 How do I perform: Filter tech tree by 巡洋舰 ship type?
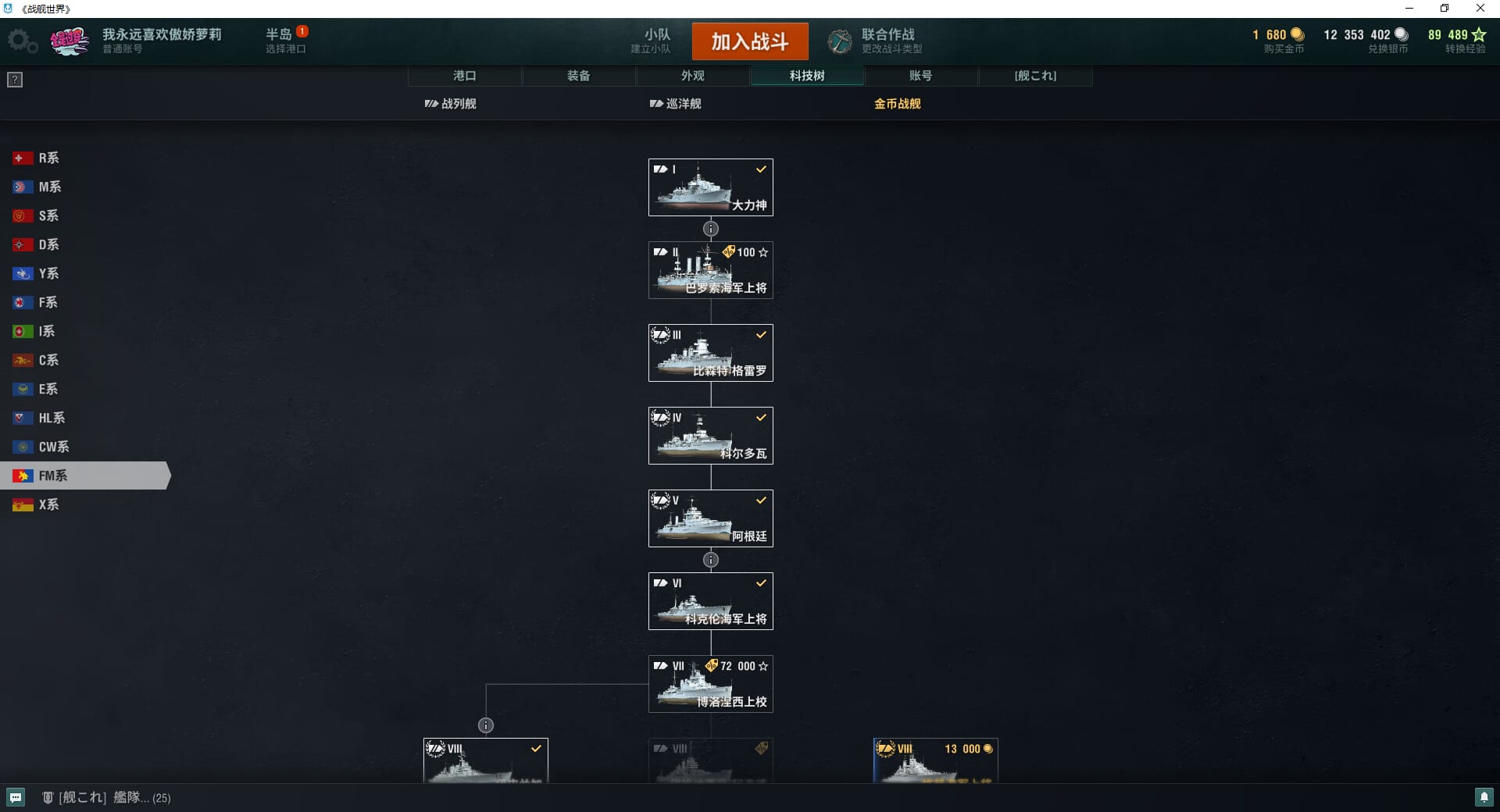coord(675,104)
